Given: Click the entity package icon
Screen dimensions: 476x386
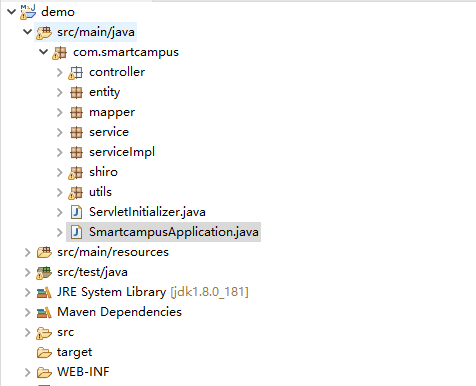Looking at the screenshot, I should pyautogui.click(x=76, y=92).
